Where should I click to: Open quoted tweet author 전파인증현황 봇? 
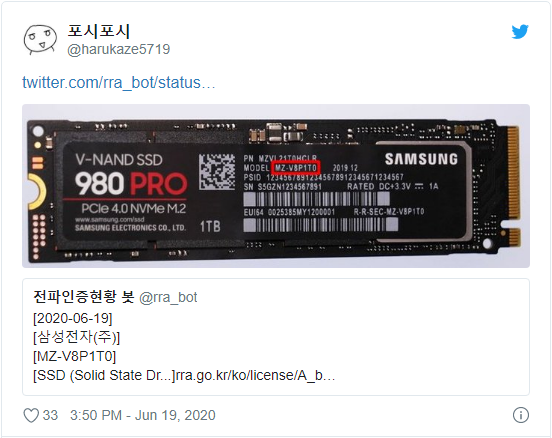[83, 297]
